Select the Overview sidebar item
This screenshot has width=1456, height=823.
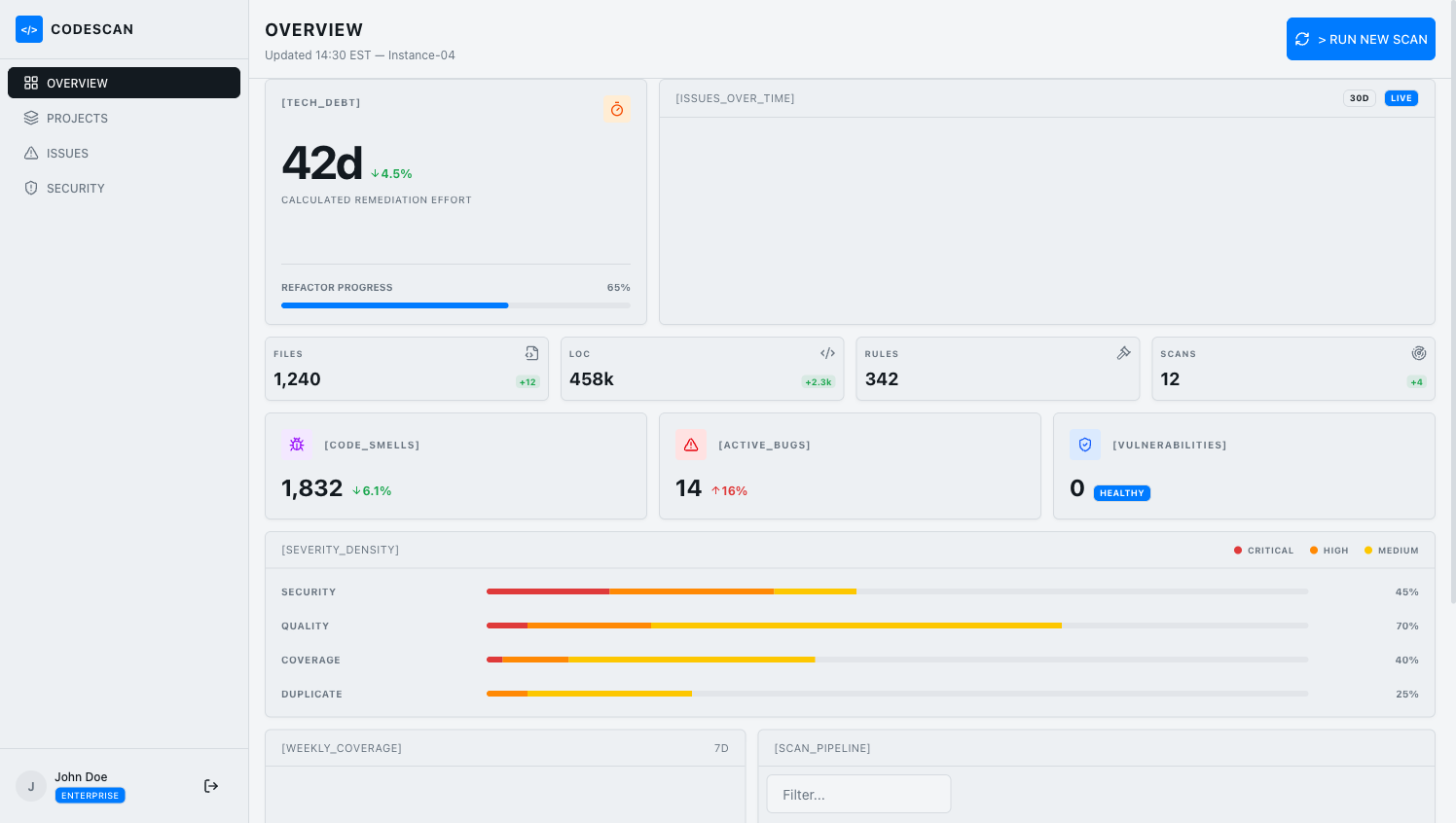(124, 83)
